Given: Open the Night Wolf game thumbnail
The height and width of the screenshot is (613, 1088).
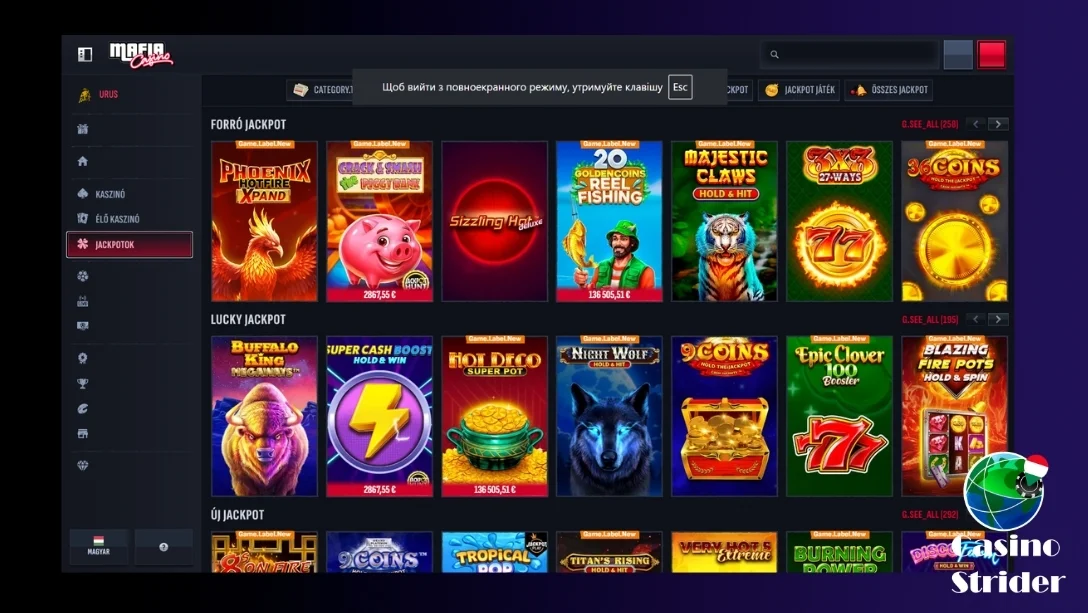Looking at the screenshot, I should coord(609,416).
